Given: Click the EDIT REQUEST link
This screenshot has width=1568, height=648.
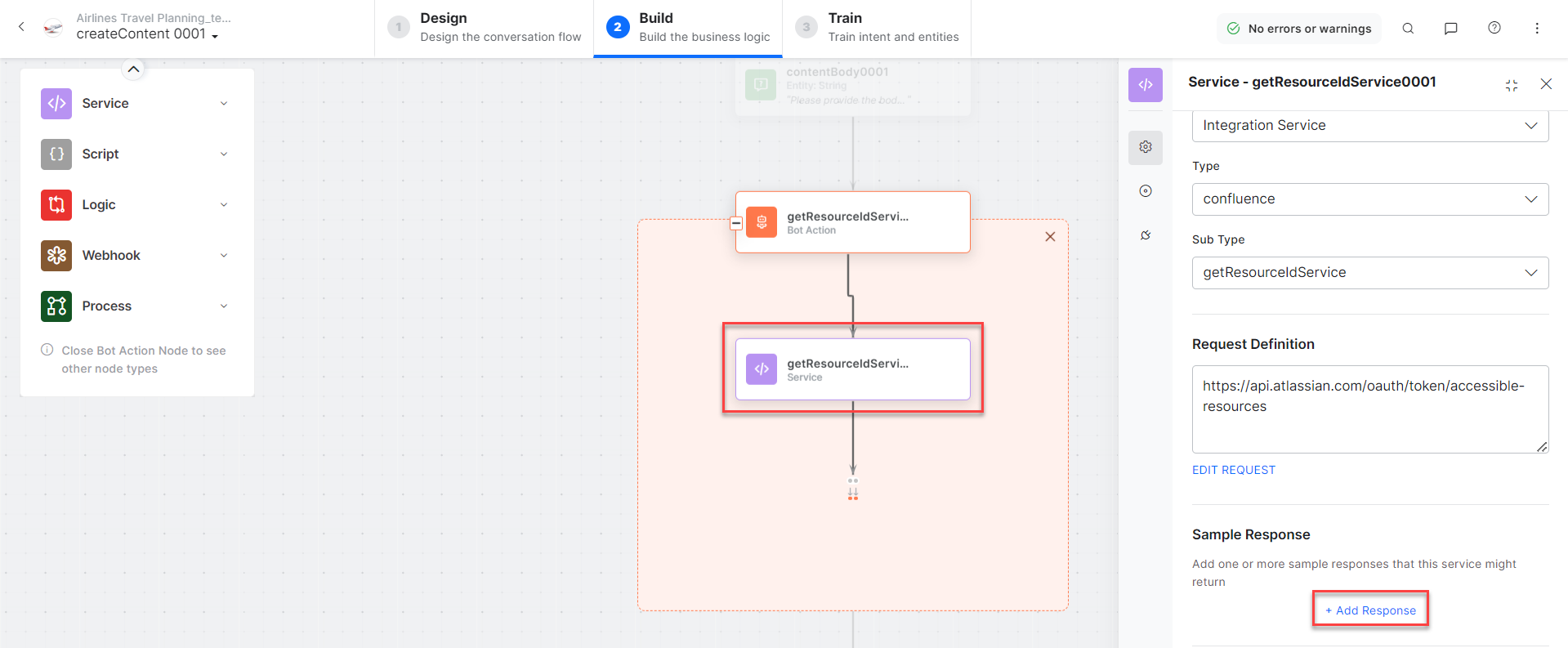Looking at the screenshot, I should 1233,470.
